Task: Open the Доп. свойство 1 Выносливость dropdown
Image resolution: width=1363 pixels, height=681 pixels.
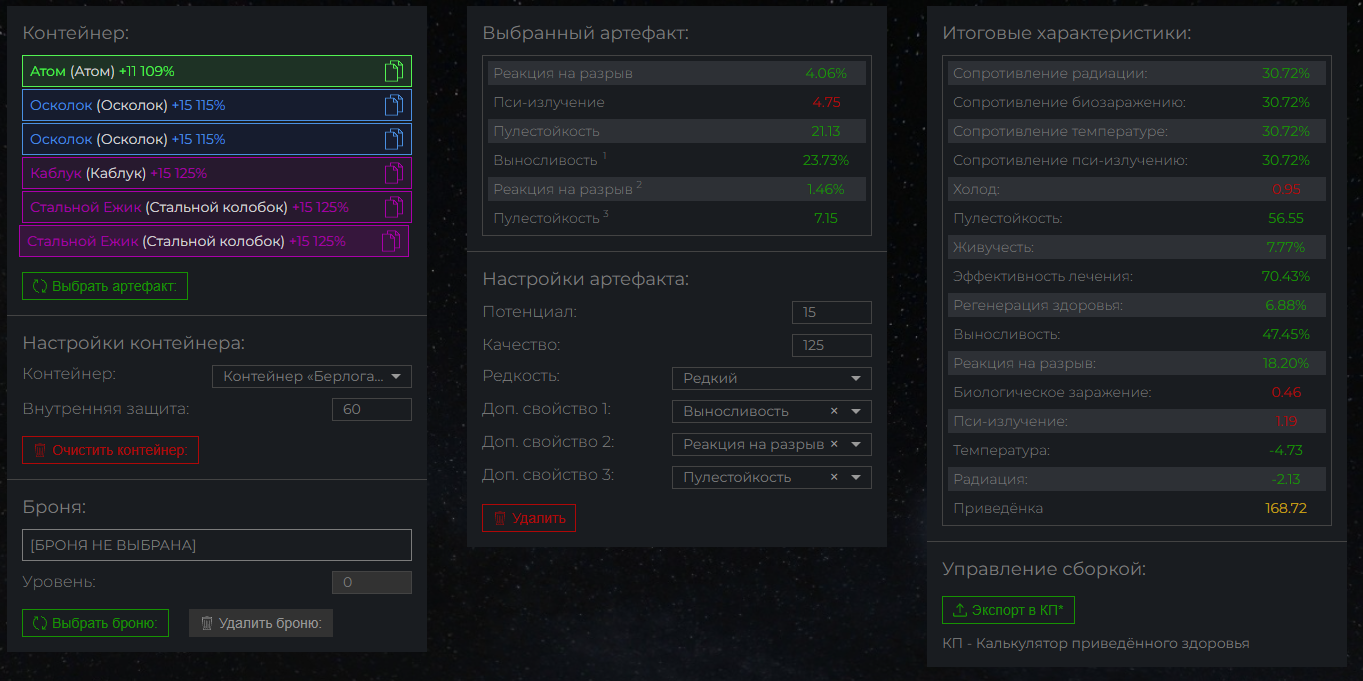Action: pos(772,411)
